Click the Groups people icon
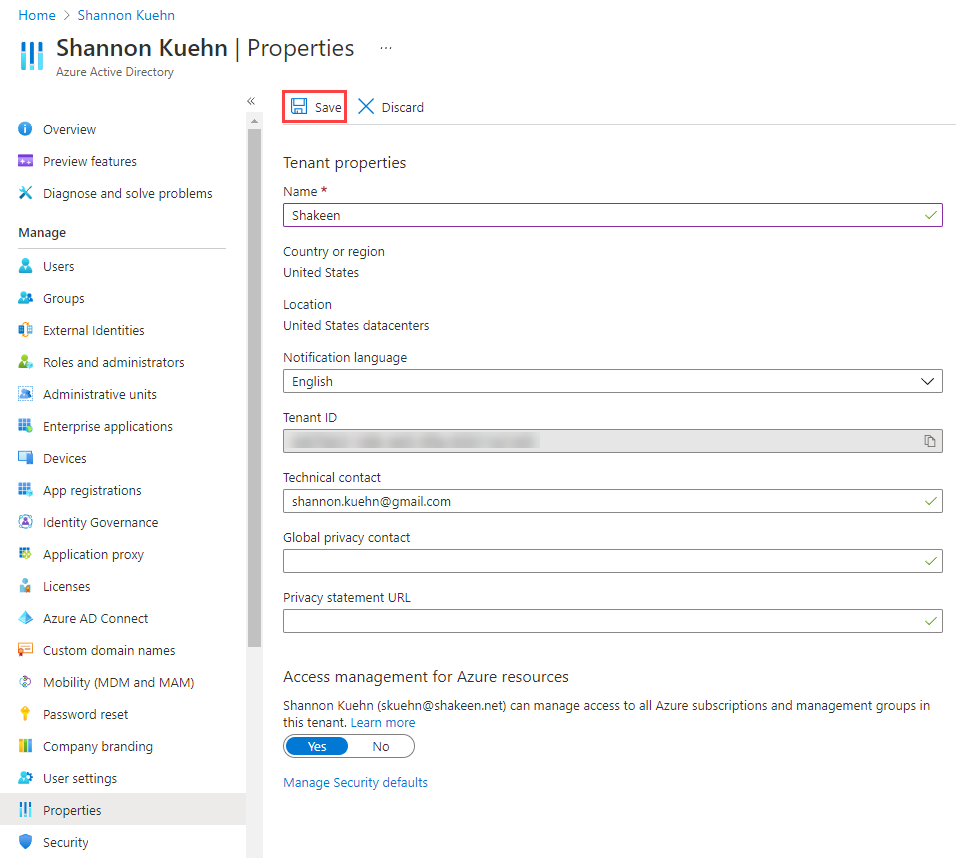Image resolution: width=956 pixels, height=858 pixels. coord(25,298)
